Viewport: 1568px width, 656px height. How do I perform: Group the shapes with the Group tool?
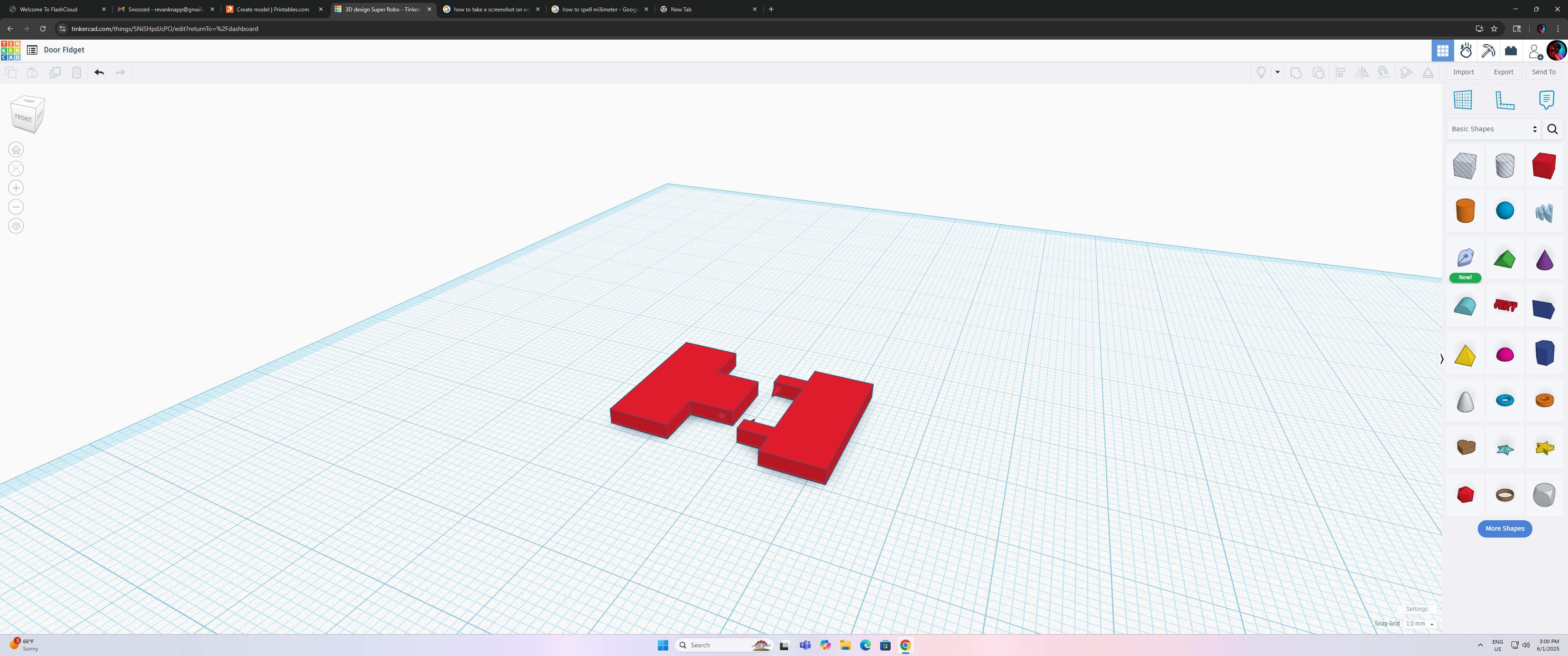(1296, 72)
